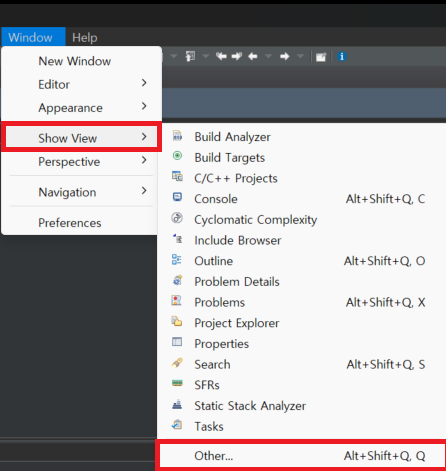Viewport: 446px width, 471px height.
Task: Open the back history dropdown arrow
Action: coord(268,56)
